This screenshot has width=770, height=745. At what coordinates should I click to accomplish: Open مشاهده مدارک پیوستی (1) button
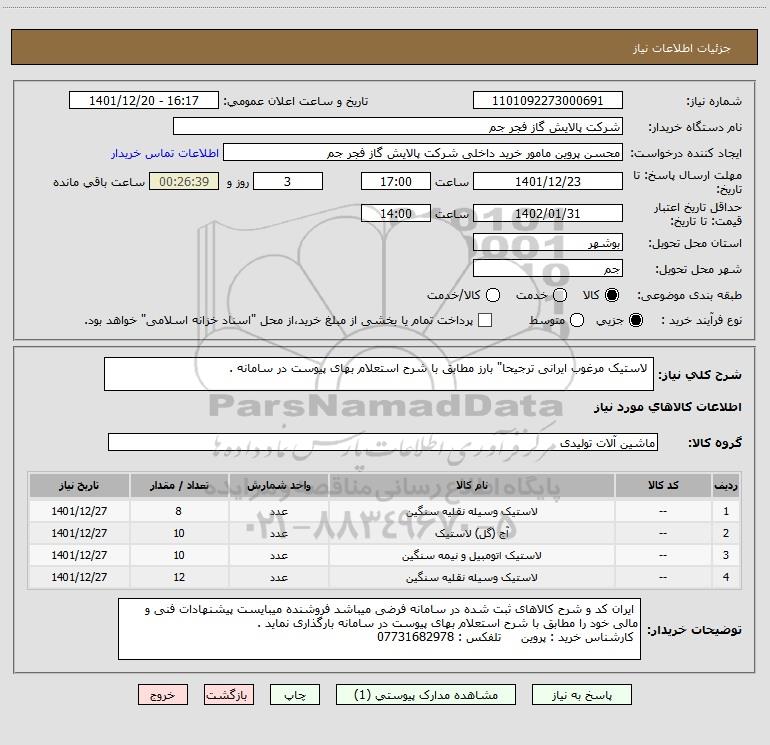426,695
